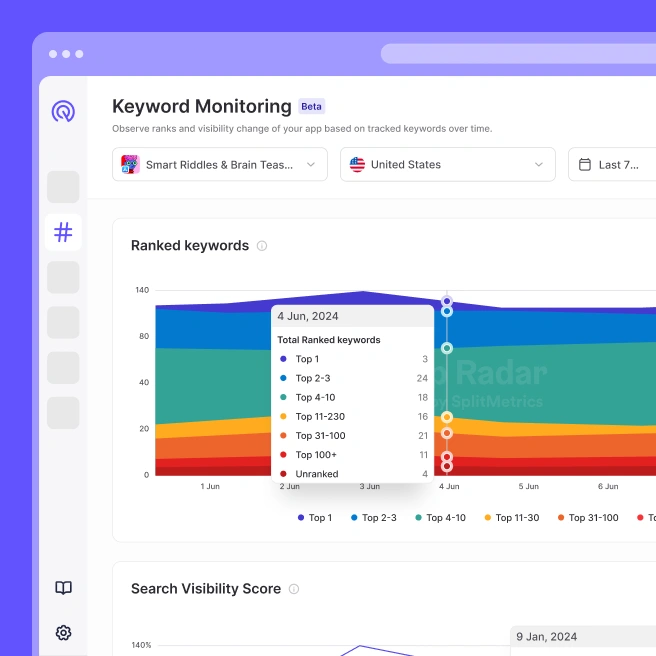Click the info icon next to Search Visibility Score
This screenshot has width=656, height=656.
[x=294, y=589]
